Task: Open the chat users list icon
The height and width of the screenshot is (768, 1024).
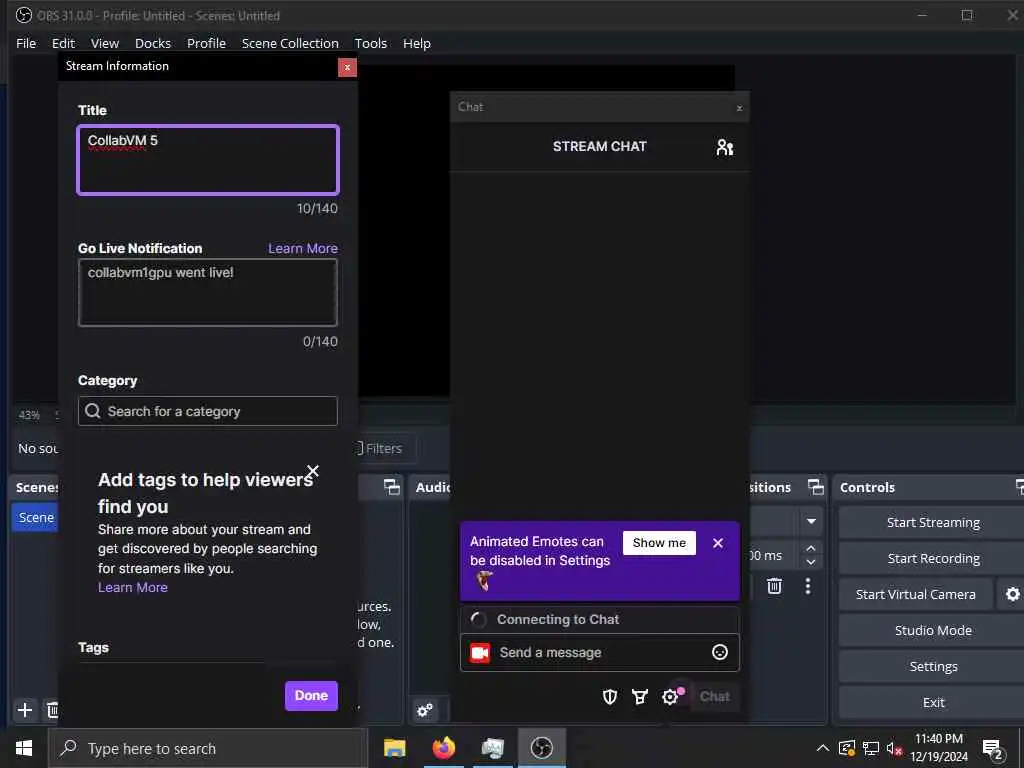Action: coord(724,147)
